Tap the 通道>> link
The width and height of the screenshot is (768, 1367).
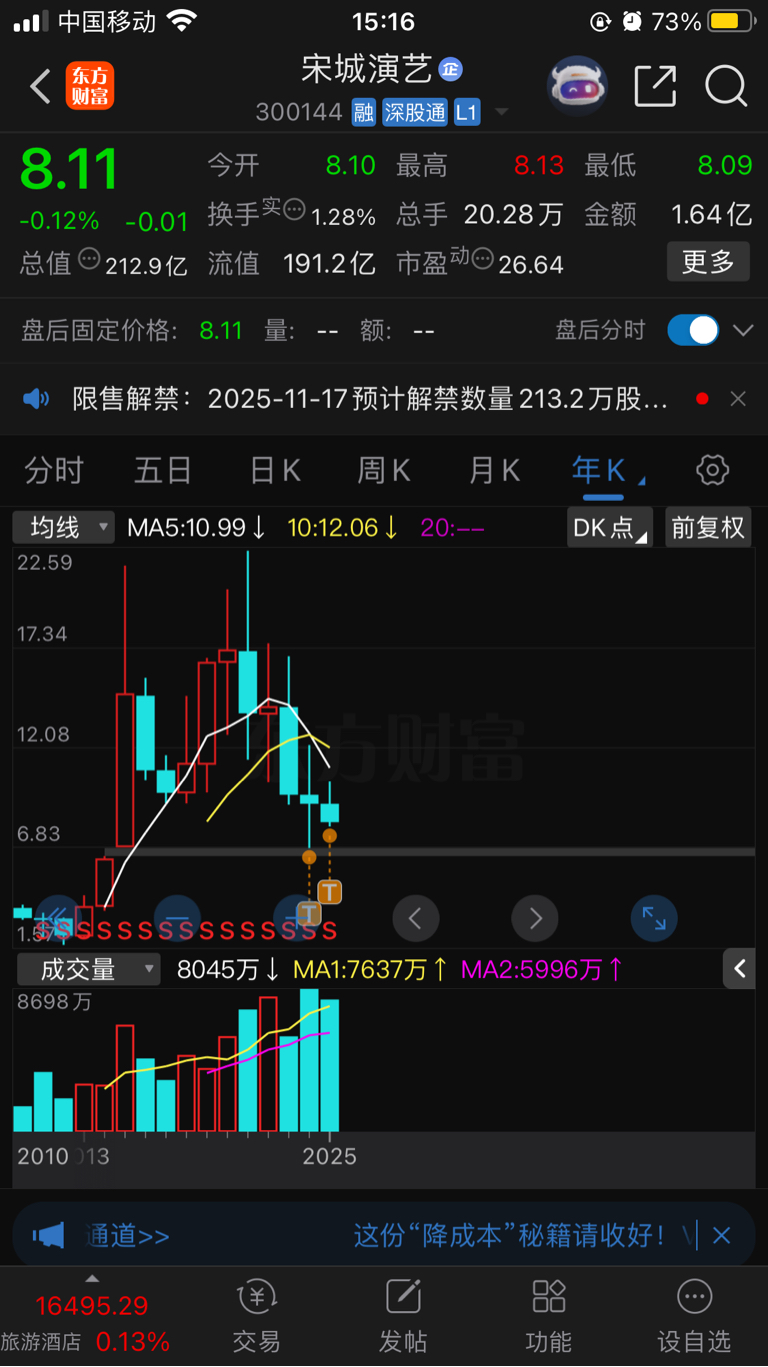127,1236
